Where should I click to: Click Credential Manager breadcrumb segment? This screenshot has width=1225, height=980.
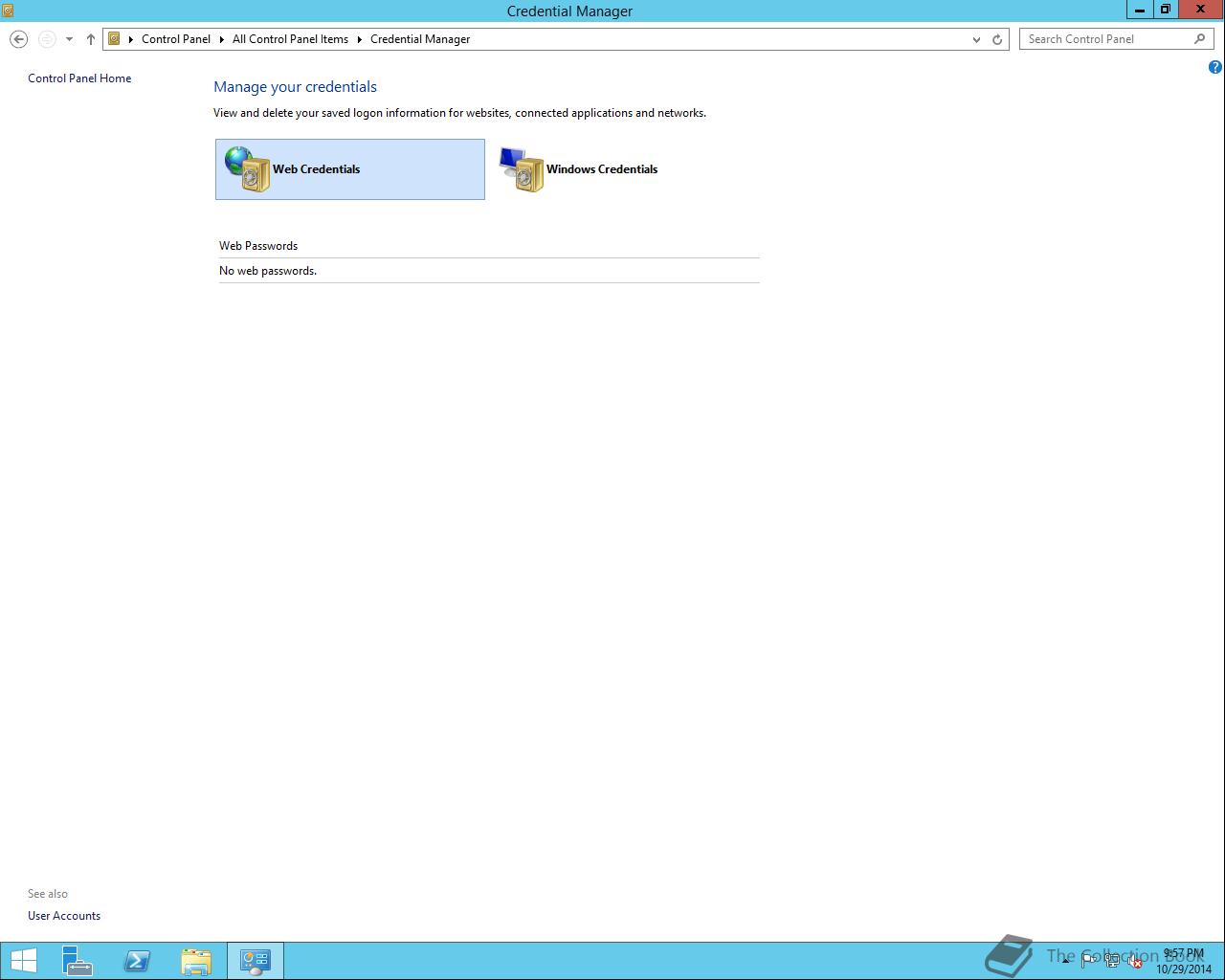point(420,39)
